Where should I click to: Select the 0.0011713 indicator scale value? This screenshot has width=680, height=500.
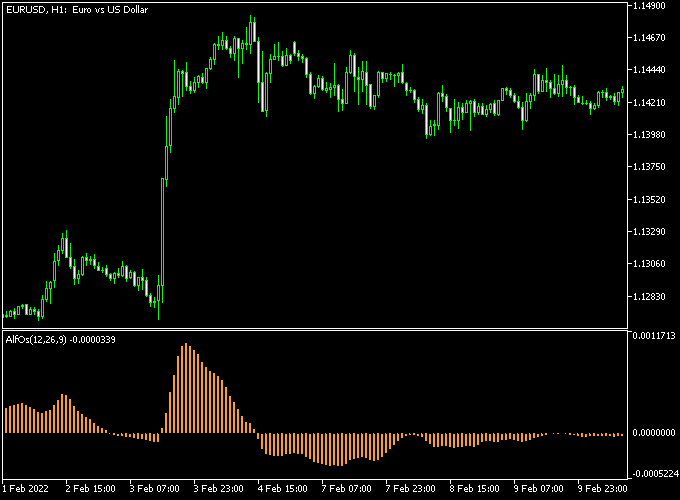tap(653, 336)
